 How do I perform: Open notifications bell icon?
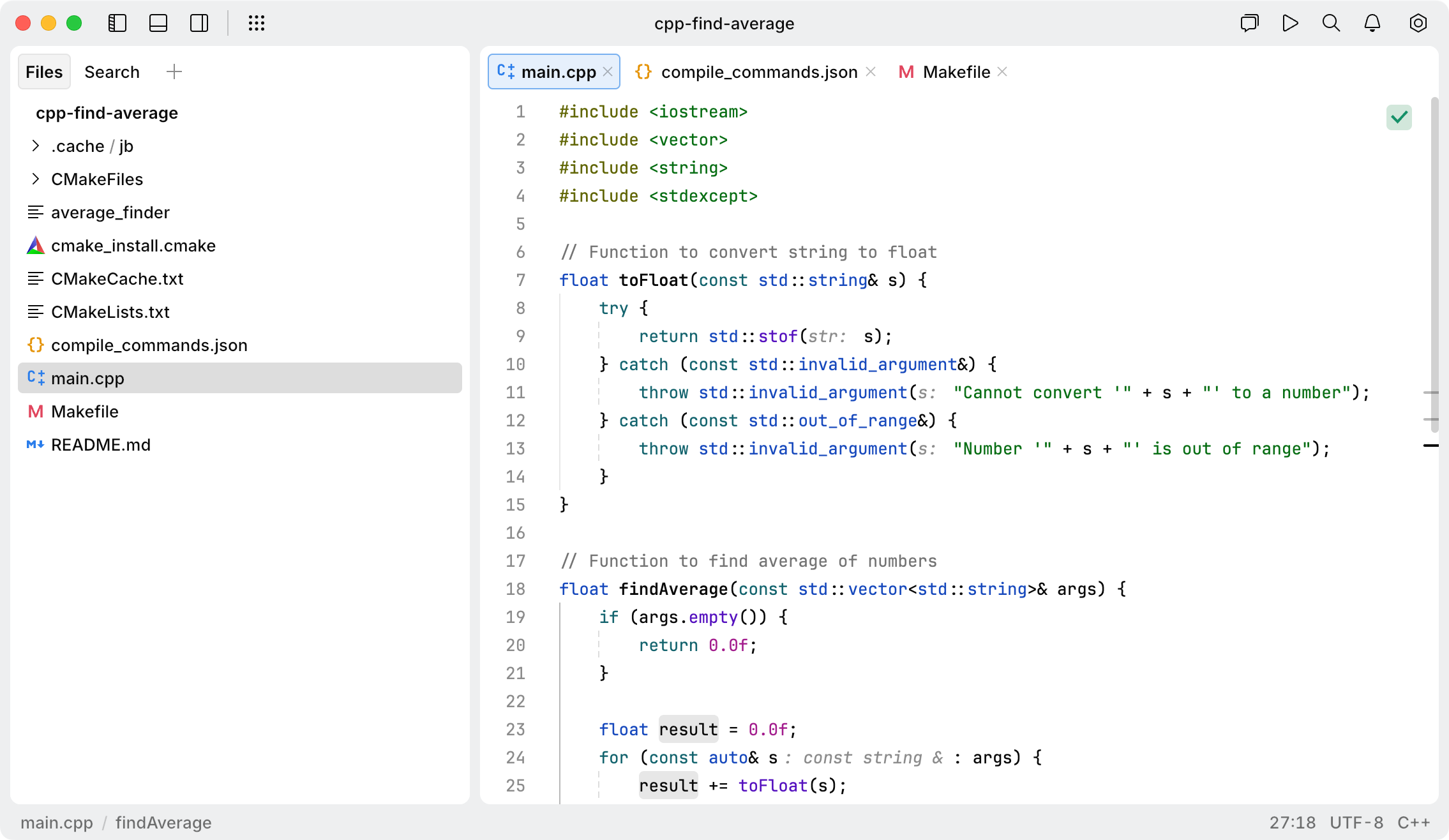[x=1372, y=24]
